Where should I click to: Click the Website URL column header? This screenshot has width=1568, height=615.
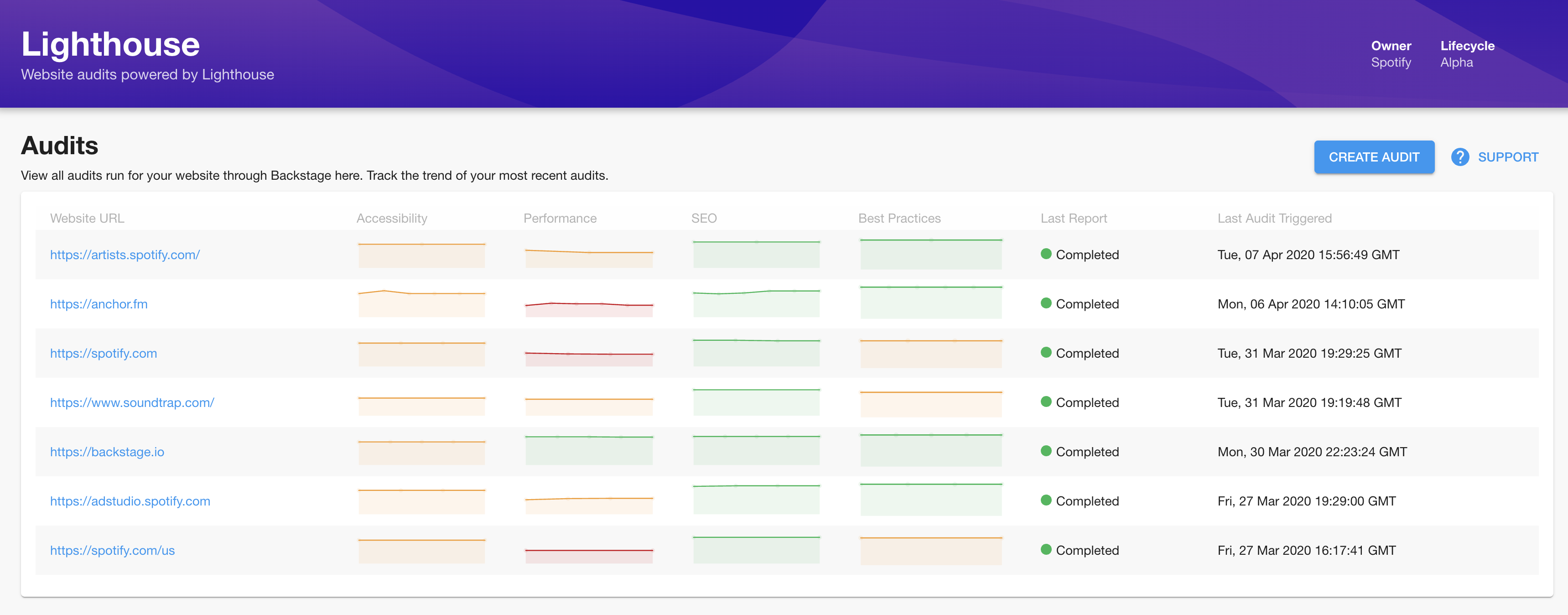coord(87,219)
